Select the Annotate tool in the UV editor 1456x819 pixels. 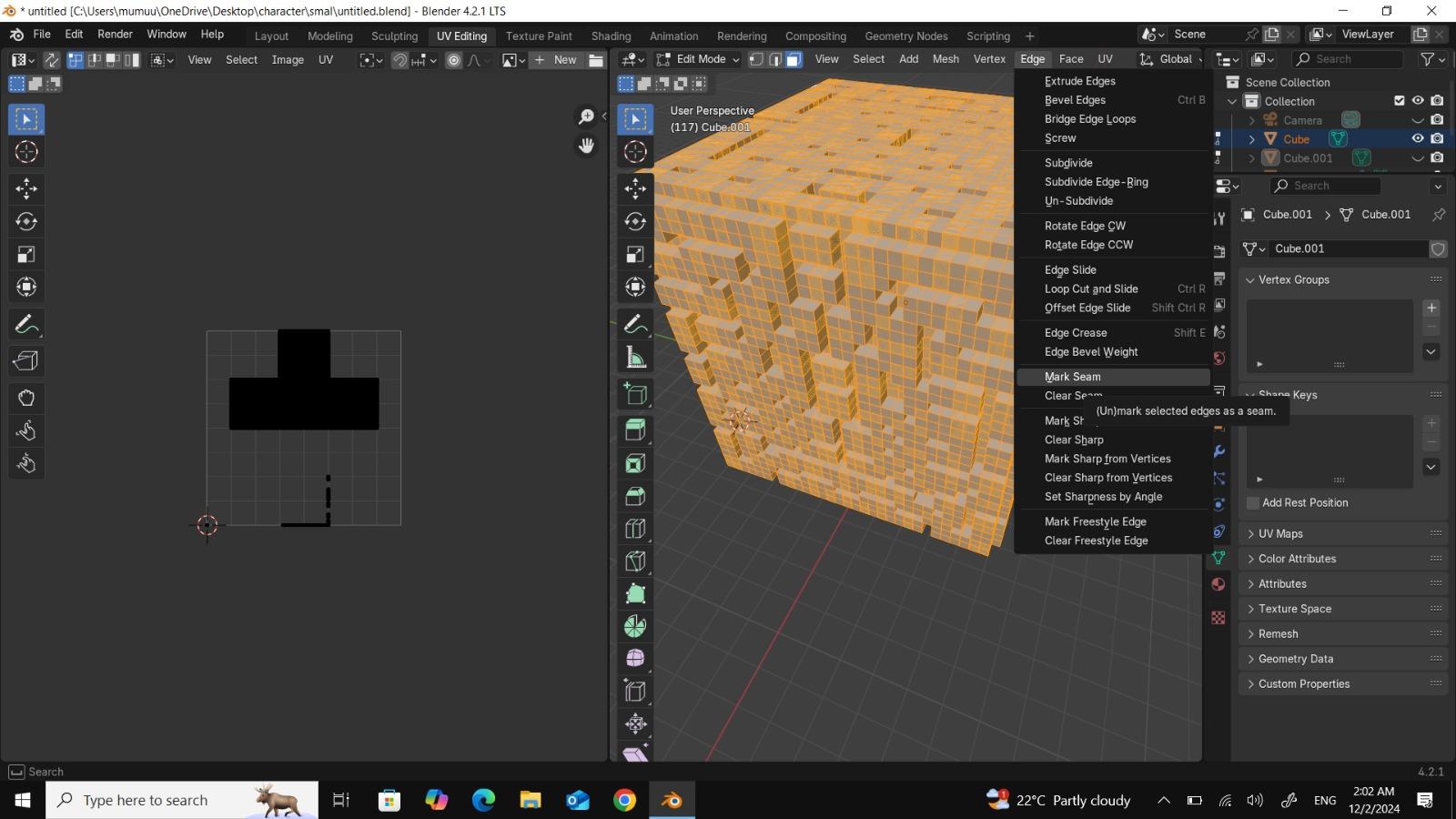[26, 324]
